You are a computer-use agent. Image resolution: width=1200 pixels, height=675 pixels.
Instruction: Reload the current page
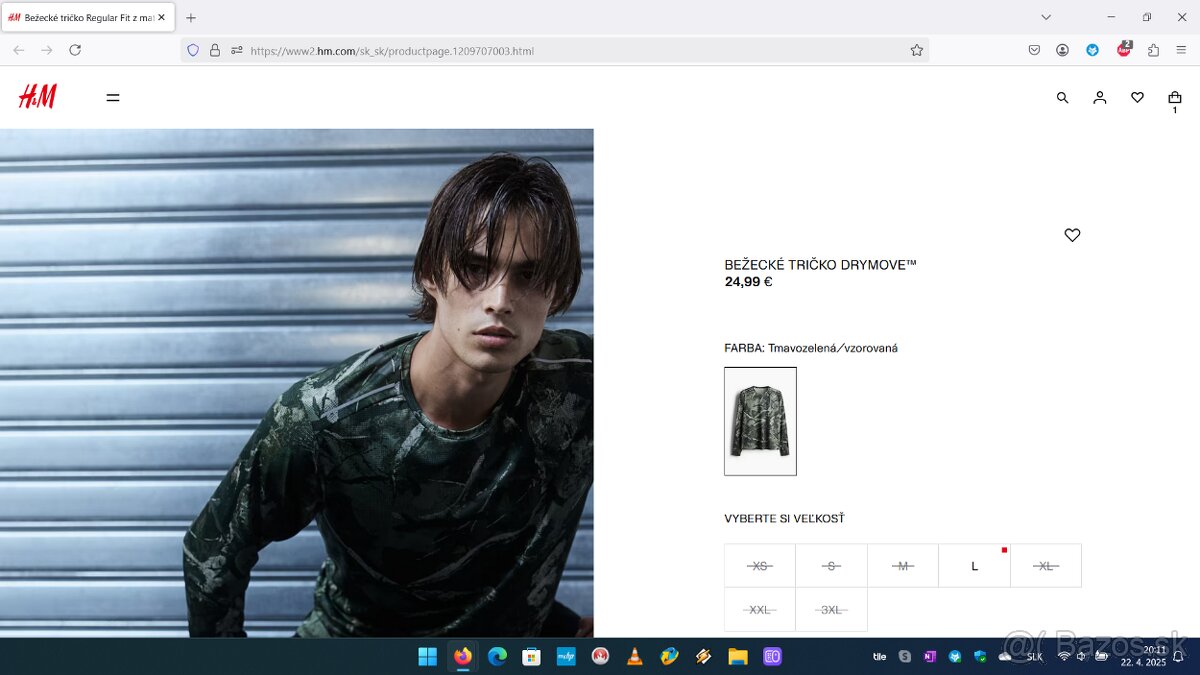point(75,50)
